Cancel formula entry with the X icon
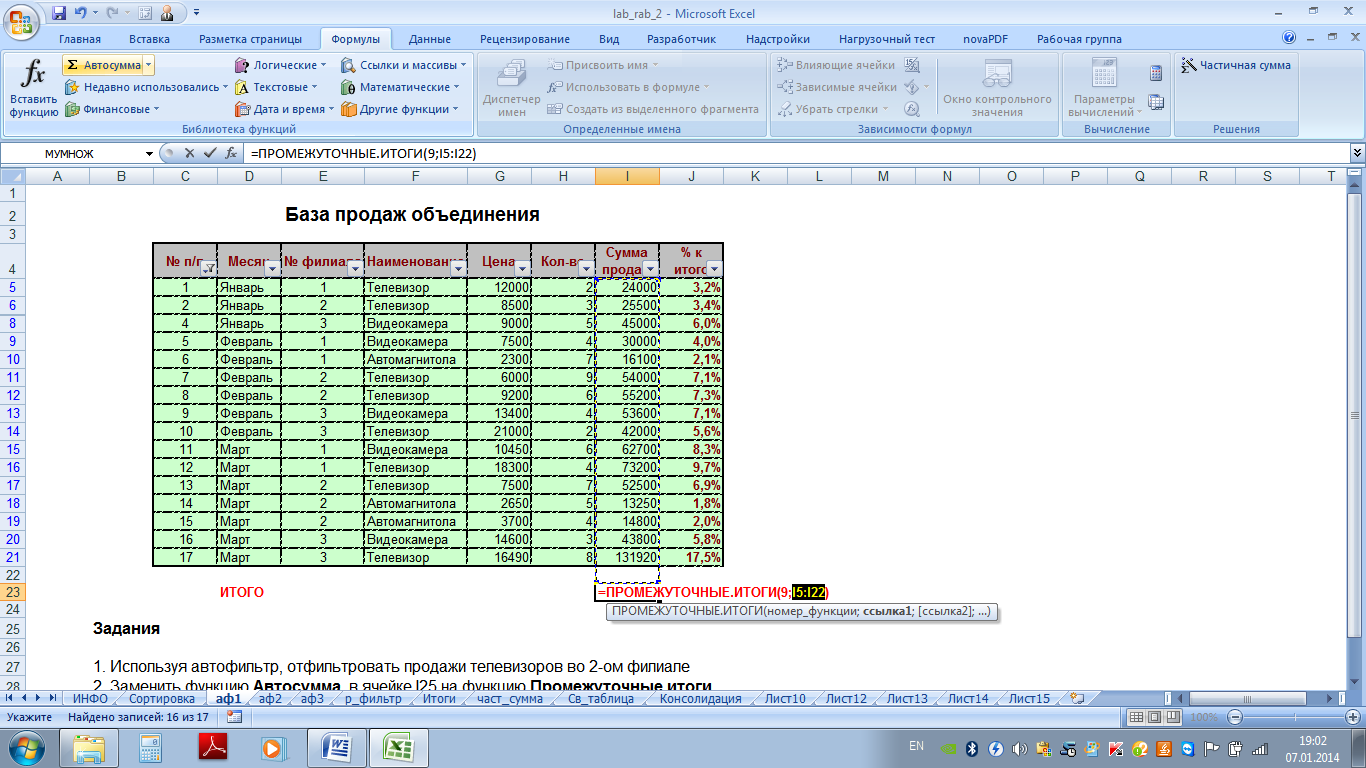 pyautogui.click(x=190, y=154)
